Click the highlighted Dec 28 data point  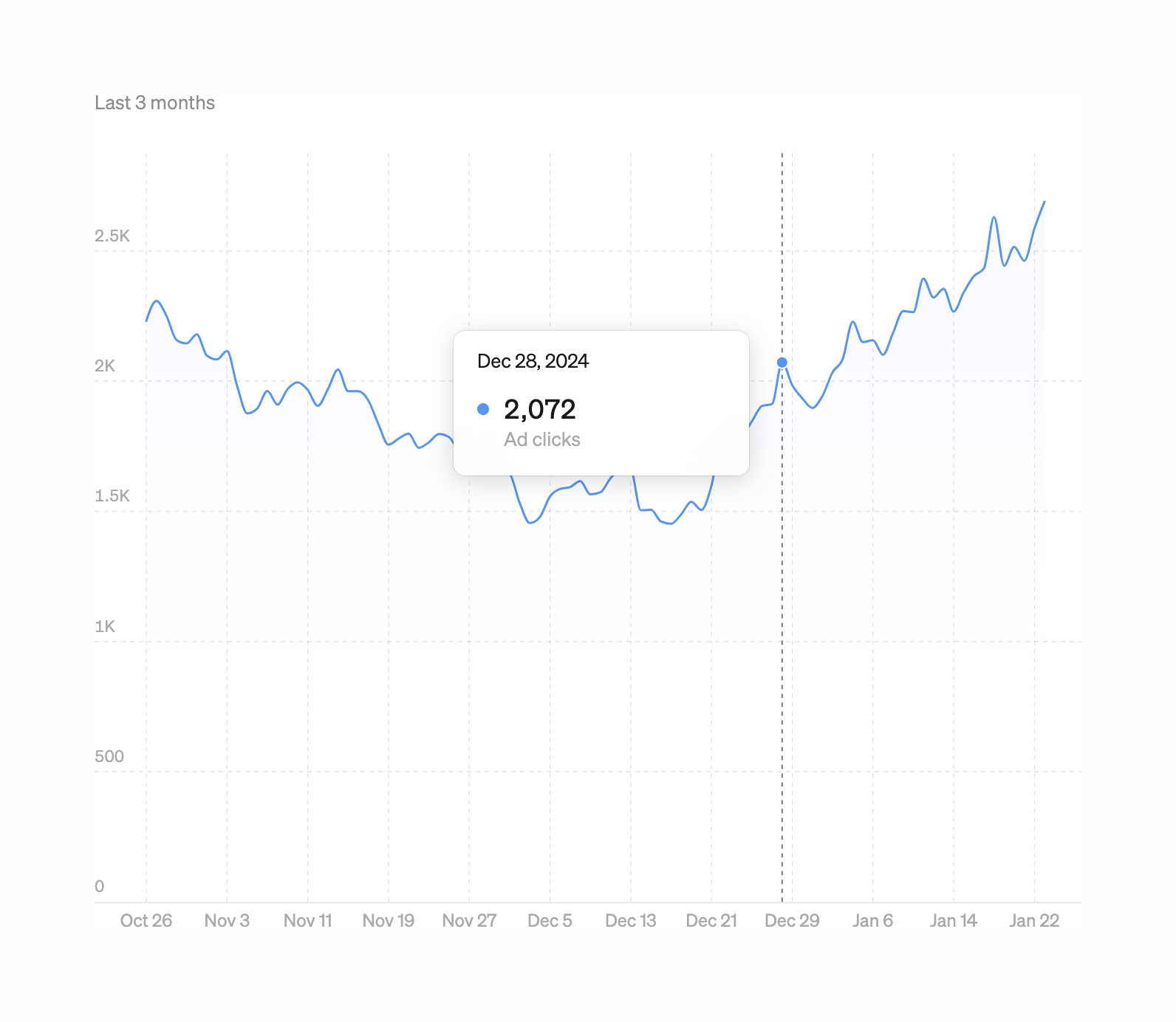(782, 363)
